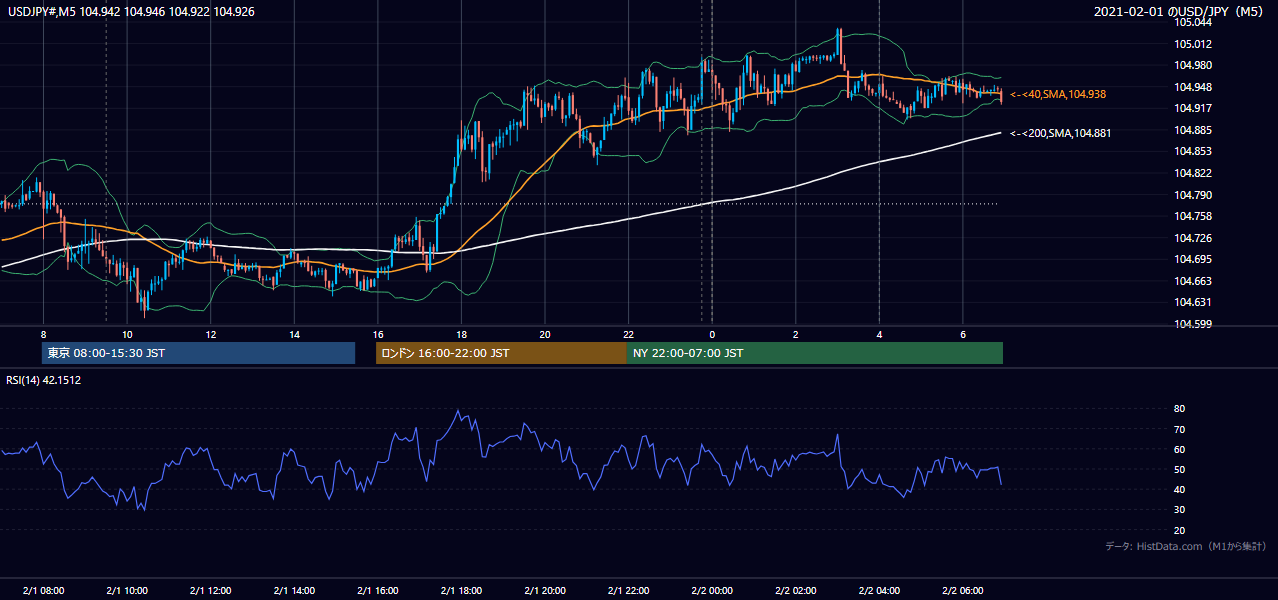The width and height of the screenshot is (1278, 600).
Task: Click the NY session bar 22:00-07:00 JST
Action: tap(815, 353)
